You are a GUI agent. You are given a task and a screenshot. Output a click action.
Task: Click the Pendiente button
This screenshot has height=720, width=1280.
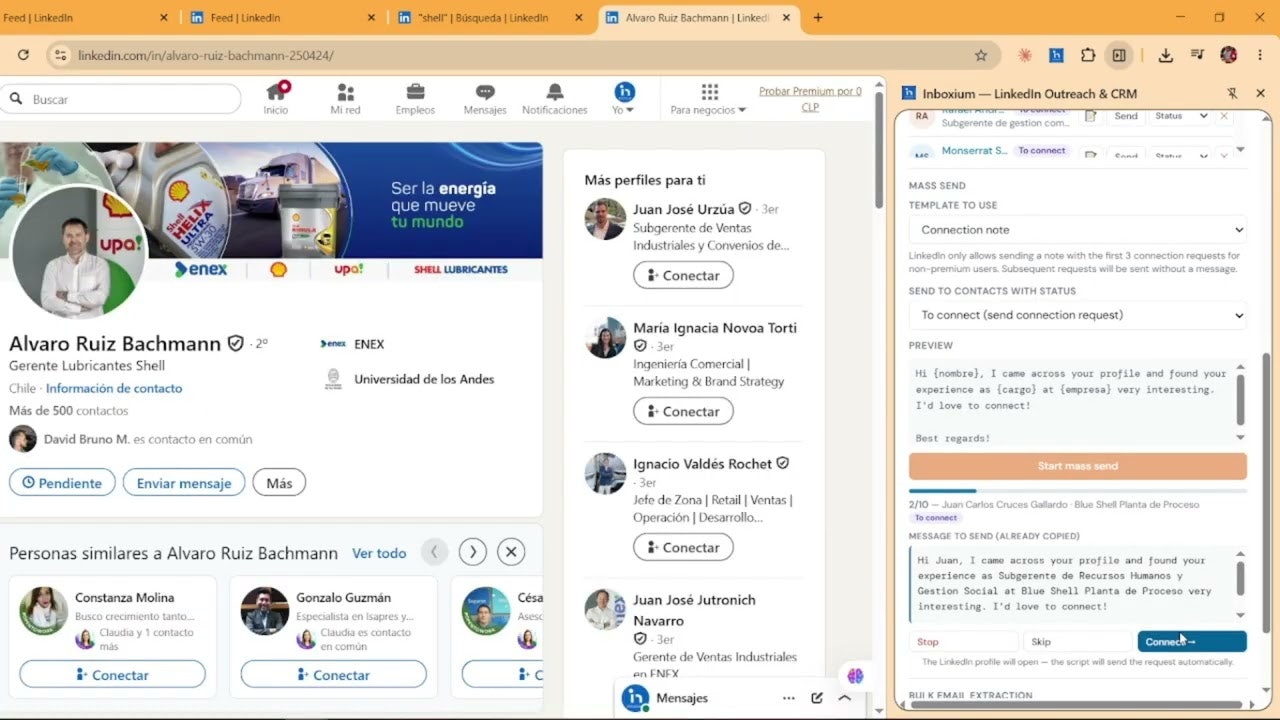point(62,483)
